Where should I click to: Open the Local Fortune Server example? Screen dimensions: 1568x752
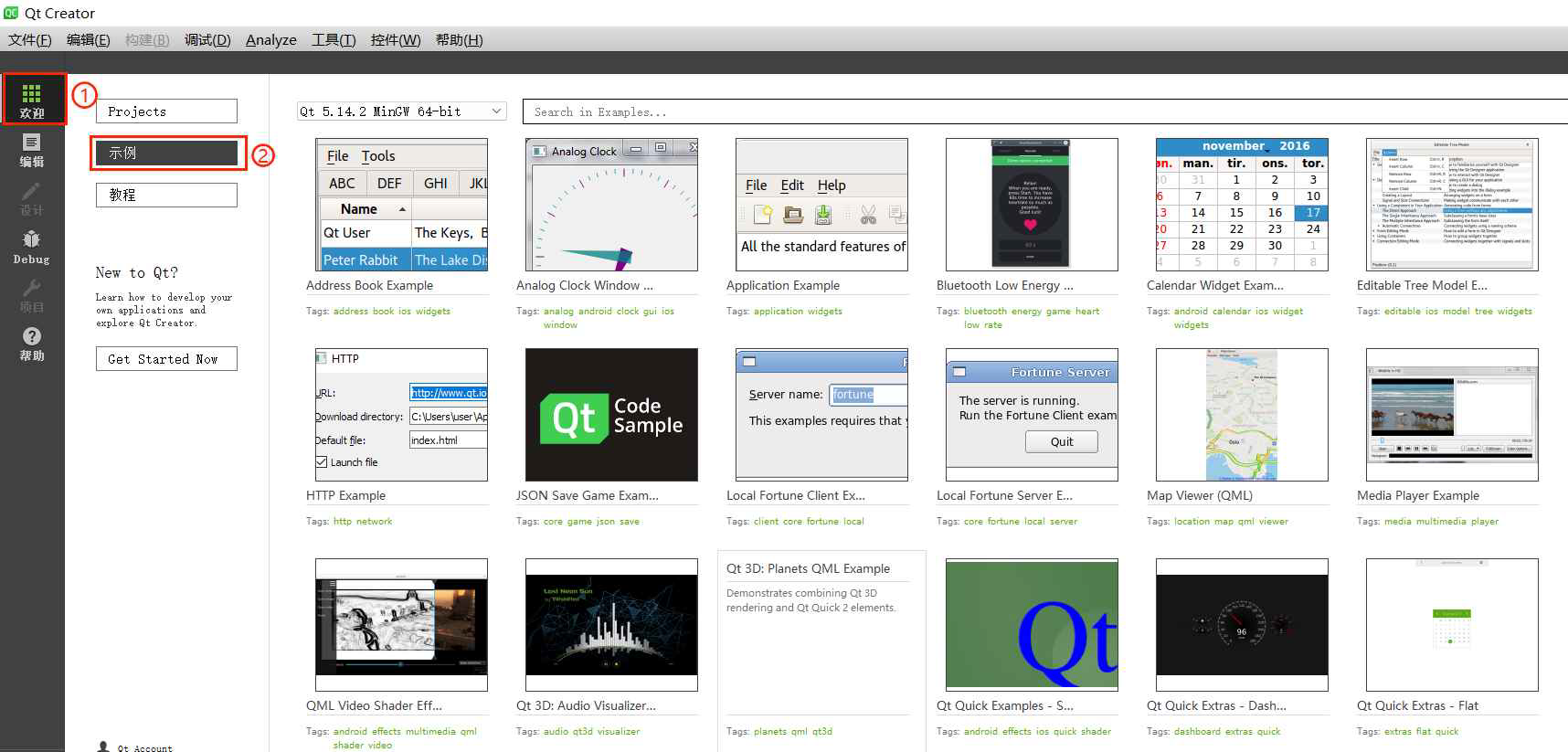tap(1032, 415)
